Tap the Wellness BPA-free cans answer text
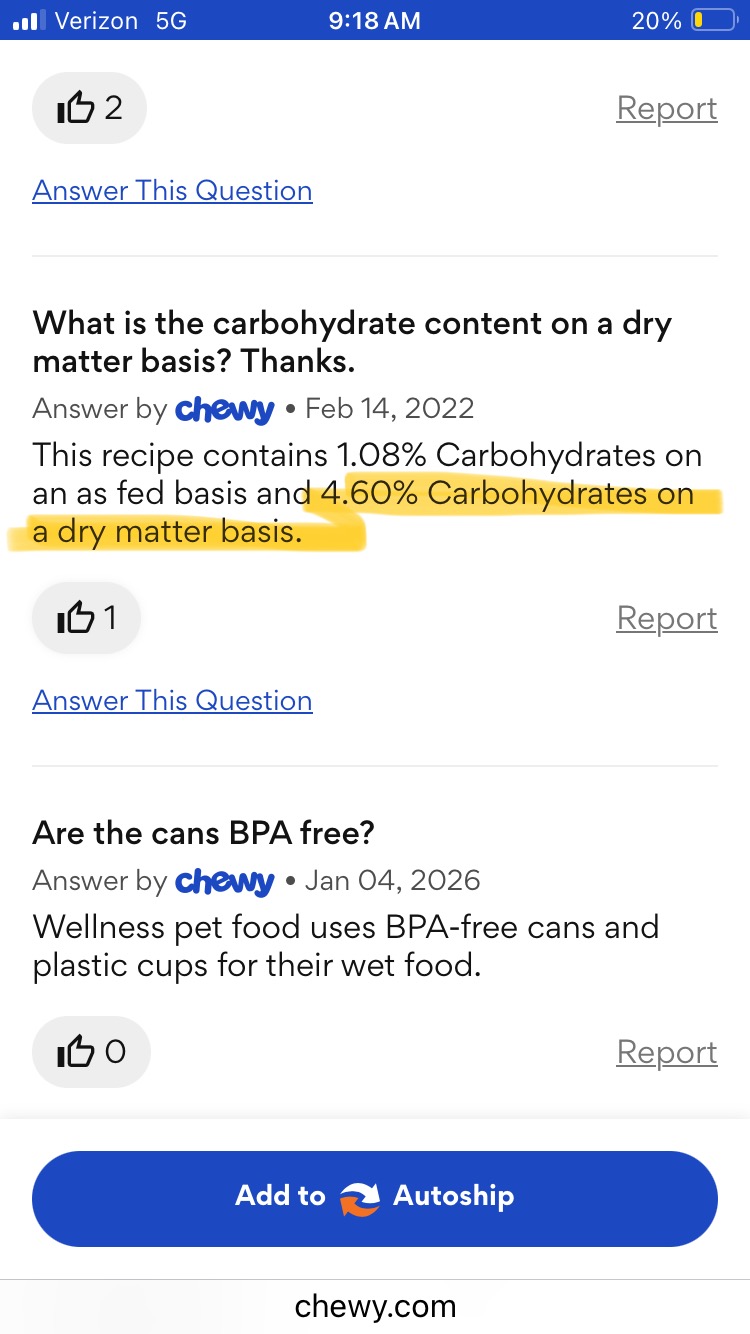The image size is (750, 1334). coord(345,945)
